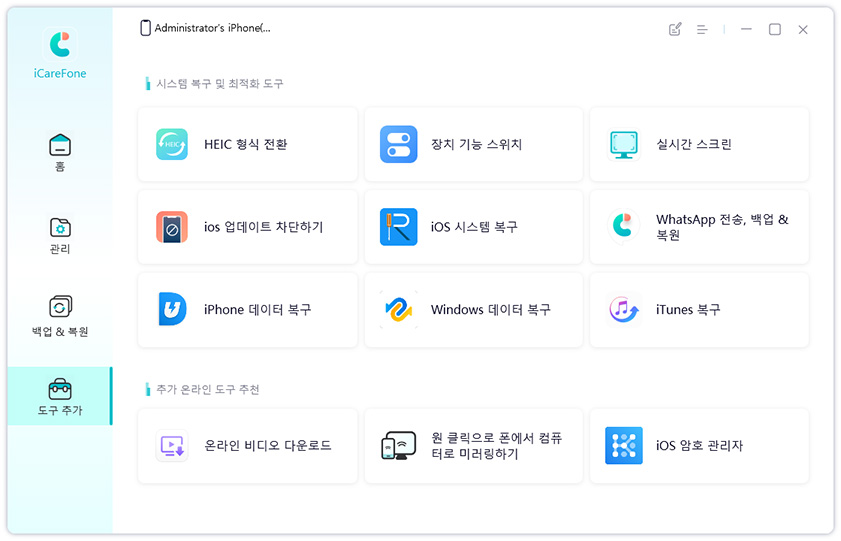
Task: Click the iOS 시스템 복구 ReiBoot icon
Action: 399,227
